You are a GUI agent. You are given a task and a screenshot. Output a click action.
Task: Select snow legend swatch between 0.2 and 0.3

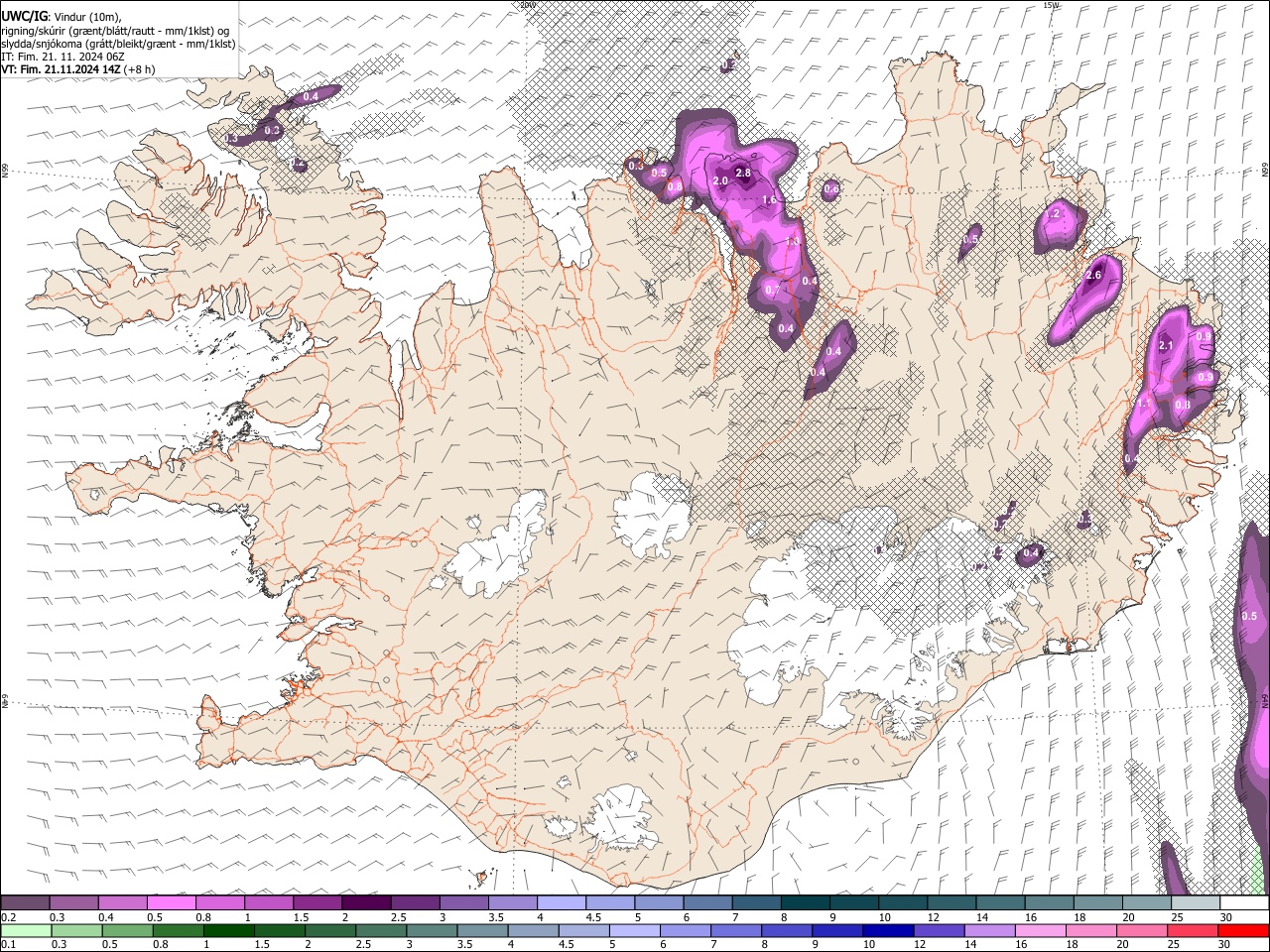(25, 903)
